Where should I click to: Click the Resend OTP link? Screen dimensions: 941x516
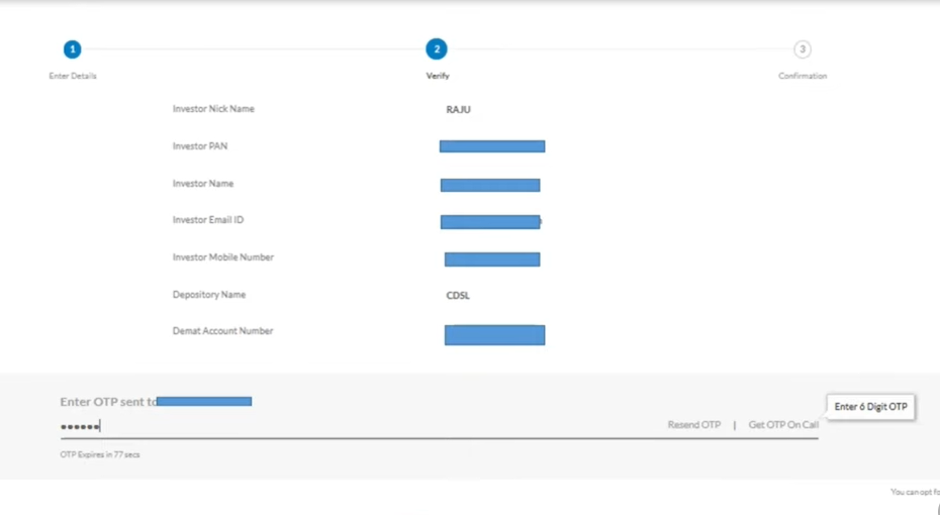[x=694, y=425]
